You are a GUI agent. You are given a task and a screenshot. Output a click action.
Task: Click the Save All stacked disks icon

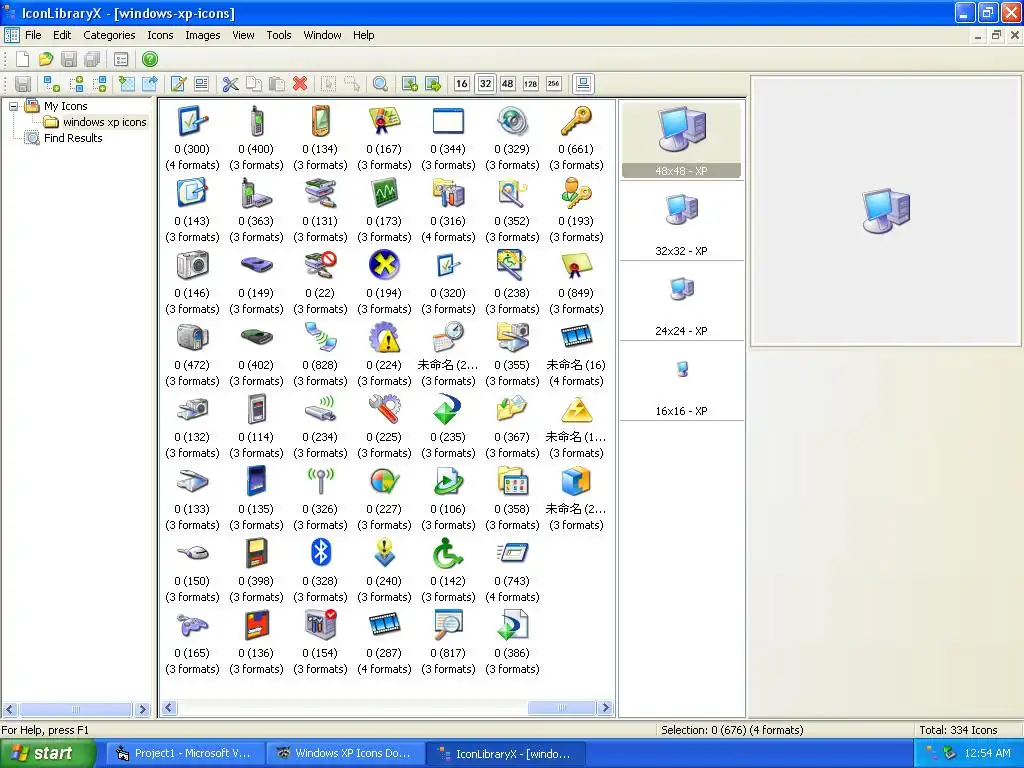click(93, 59)
